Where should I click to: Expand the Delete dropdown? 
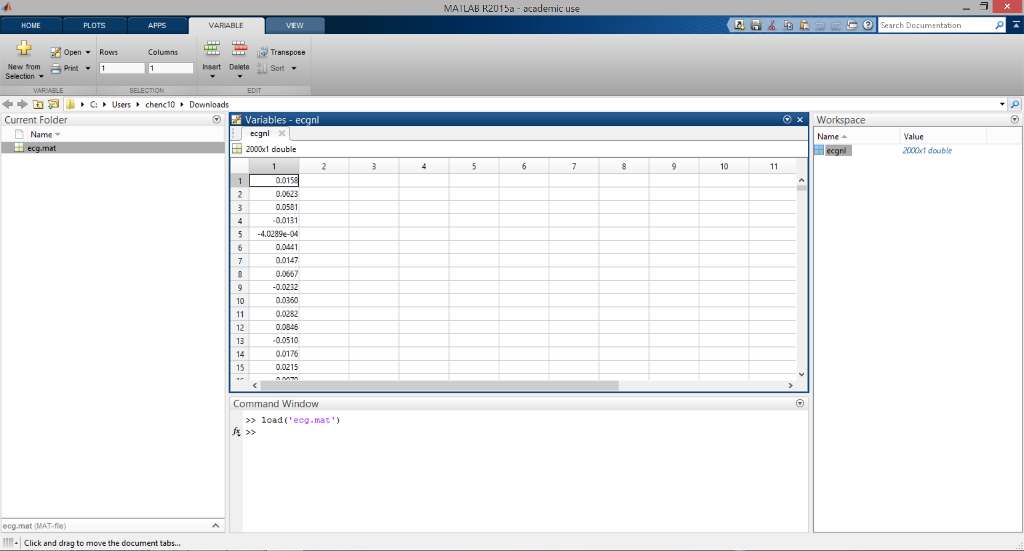click(x=240, y=76)
